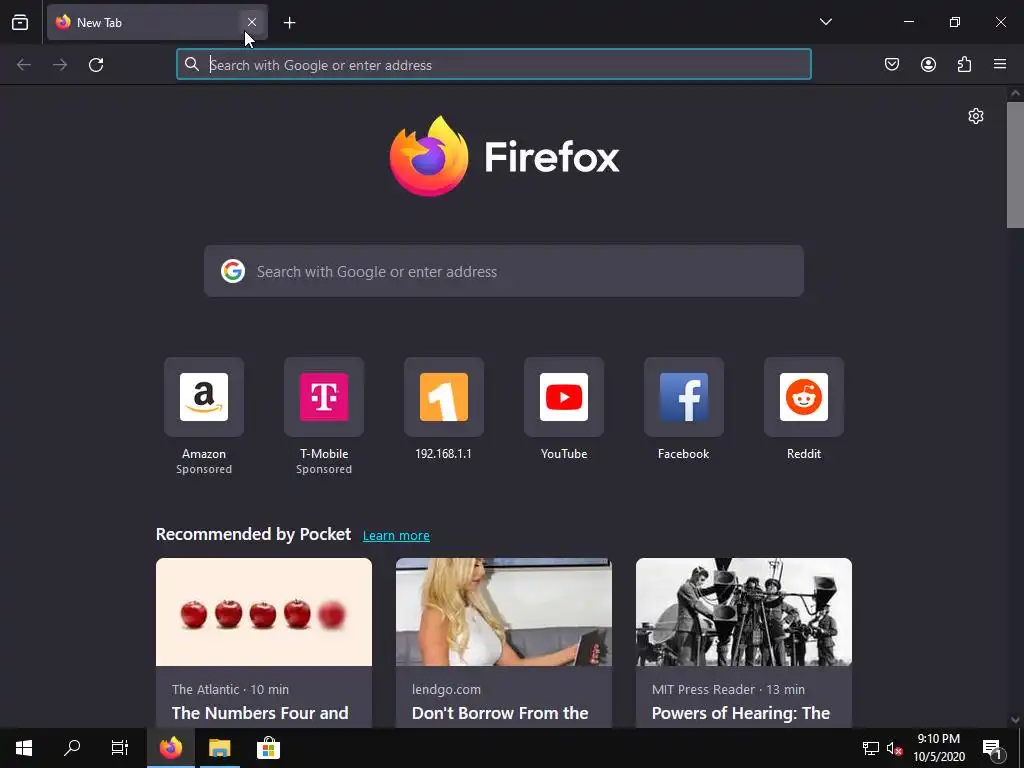
Task: Click the Firefox logo on the page
Action: tap(504, 157)
